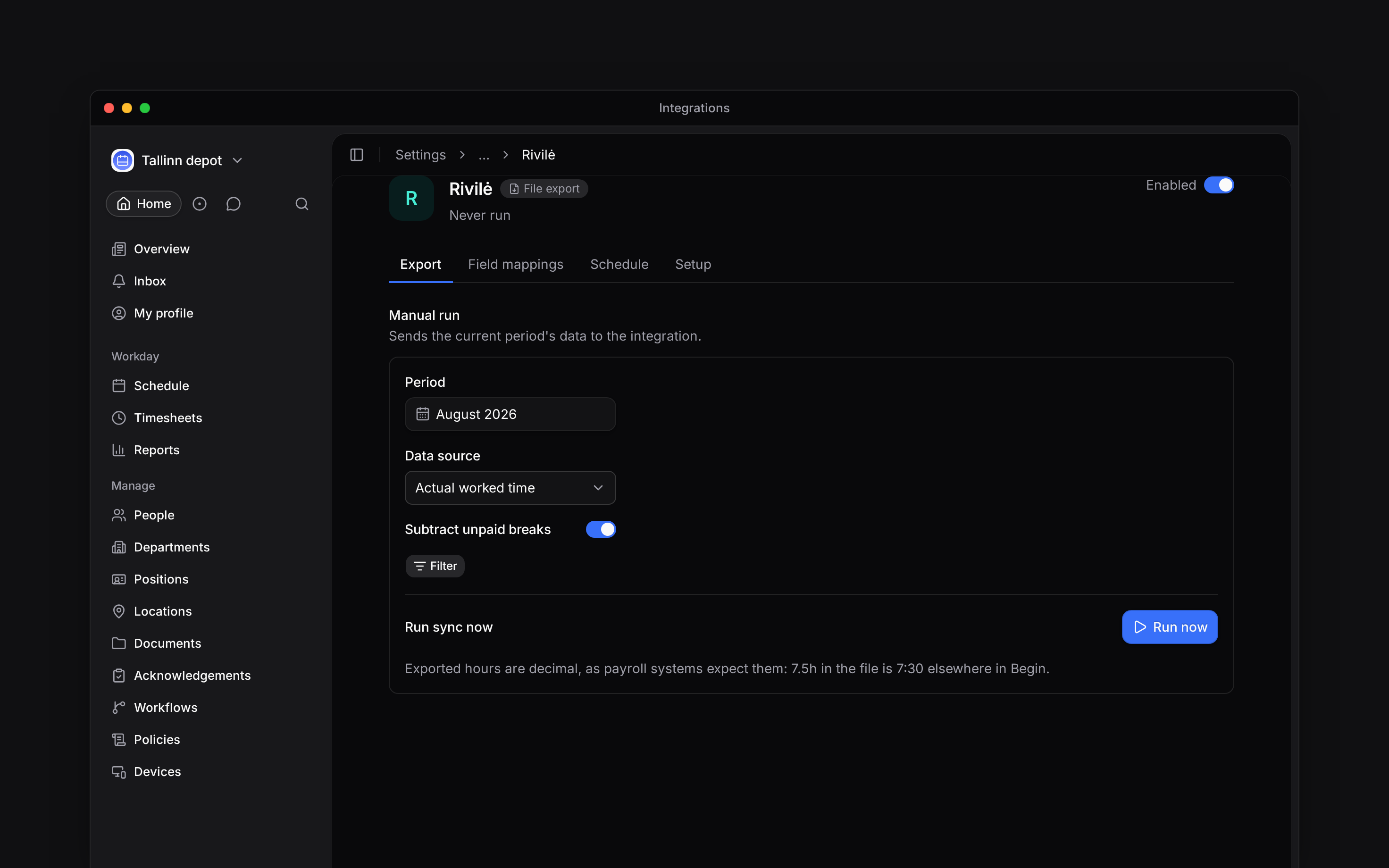Click the "Manual run" heading
1389x868 pixels.
tap(424, 315)
